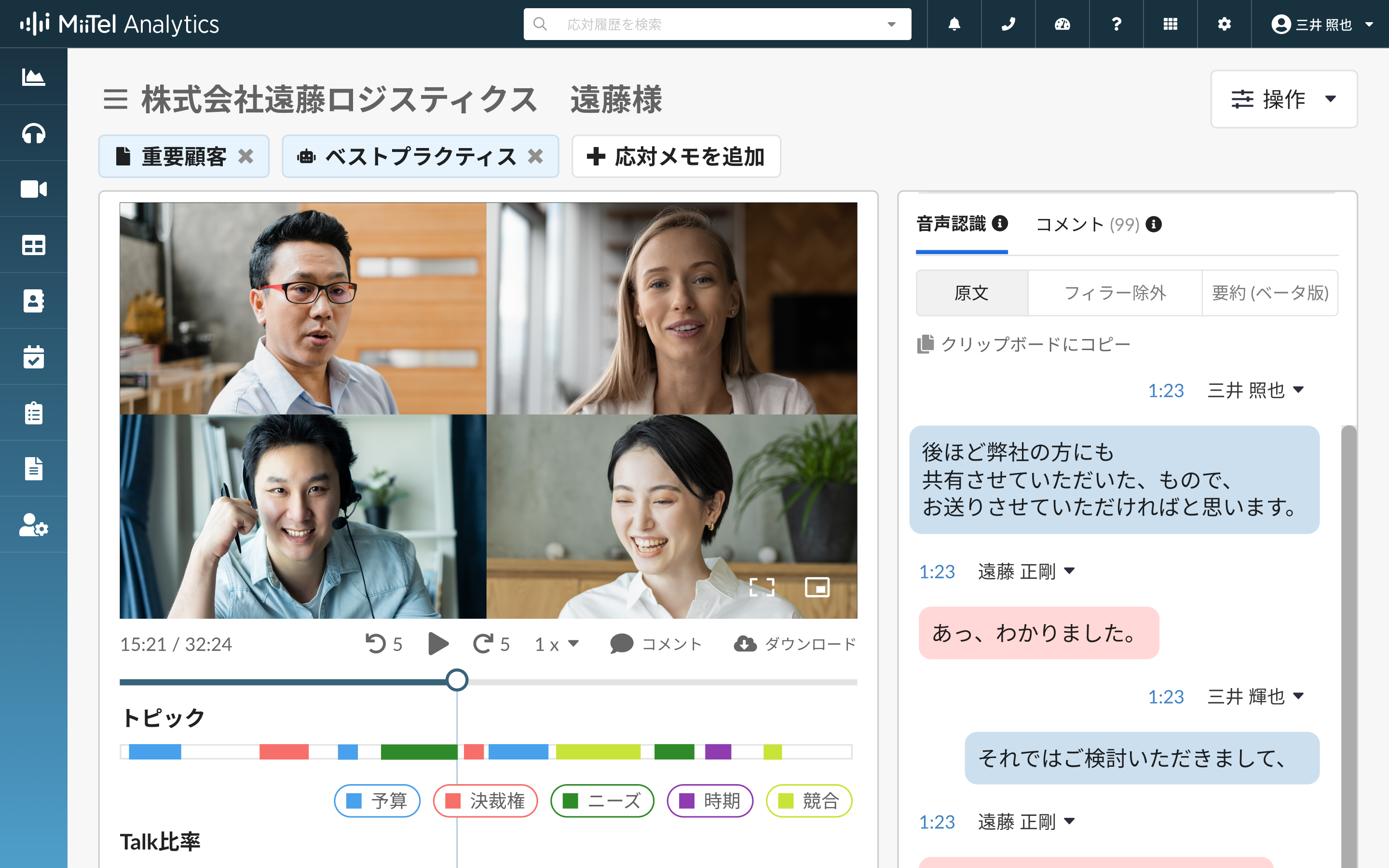Open the phone call icon
This screenshot has height=868, width=1389.
point(1008,24)
